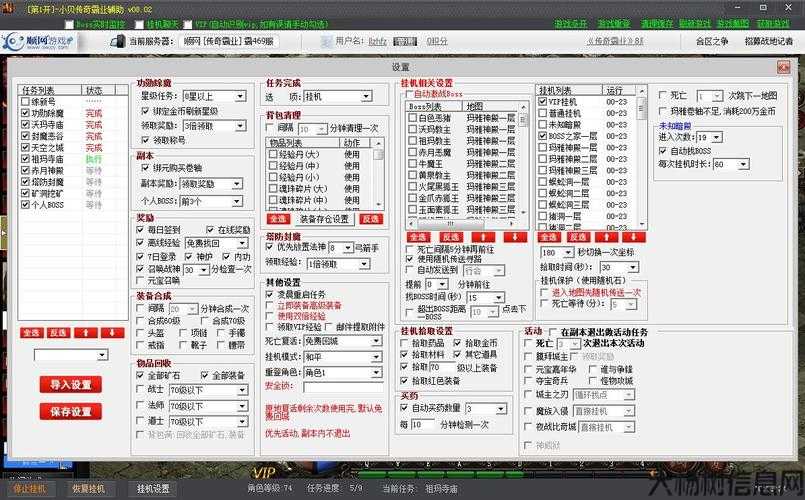Enable Boss实时监控 checkbox in top bar
The height and width of the screenshot is (500, 805).
coord(69,24)
